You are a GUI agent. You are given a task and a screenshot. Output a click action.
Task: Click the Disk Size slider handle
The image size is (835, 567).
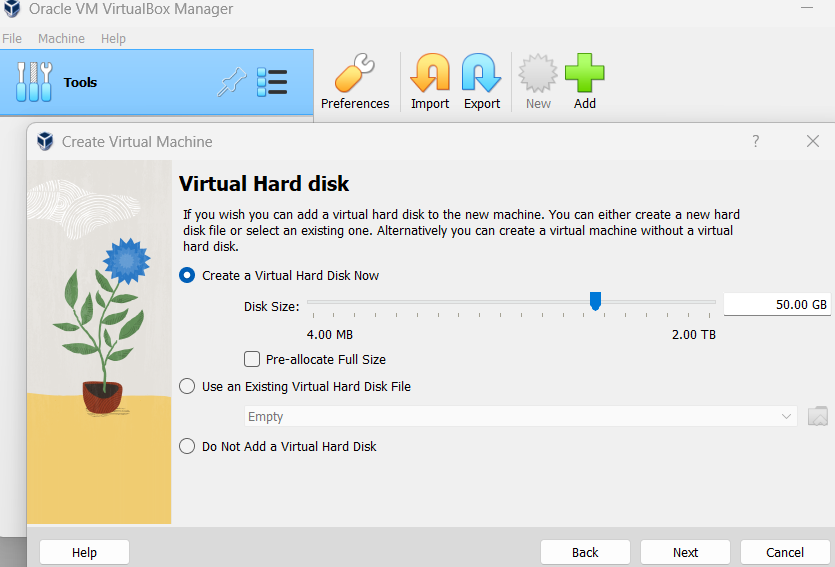[x=595, y=301]
